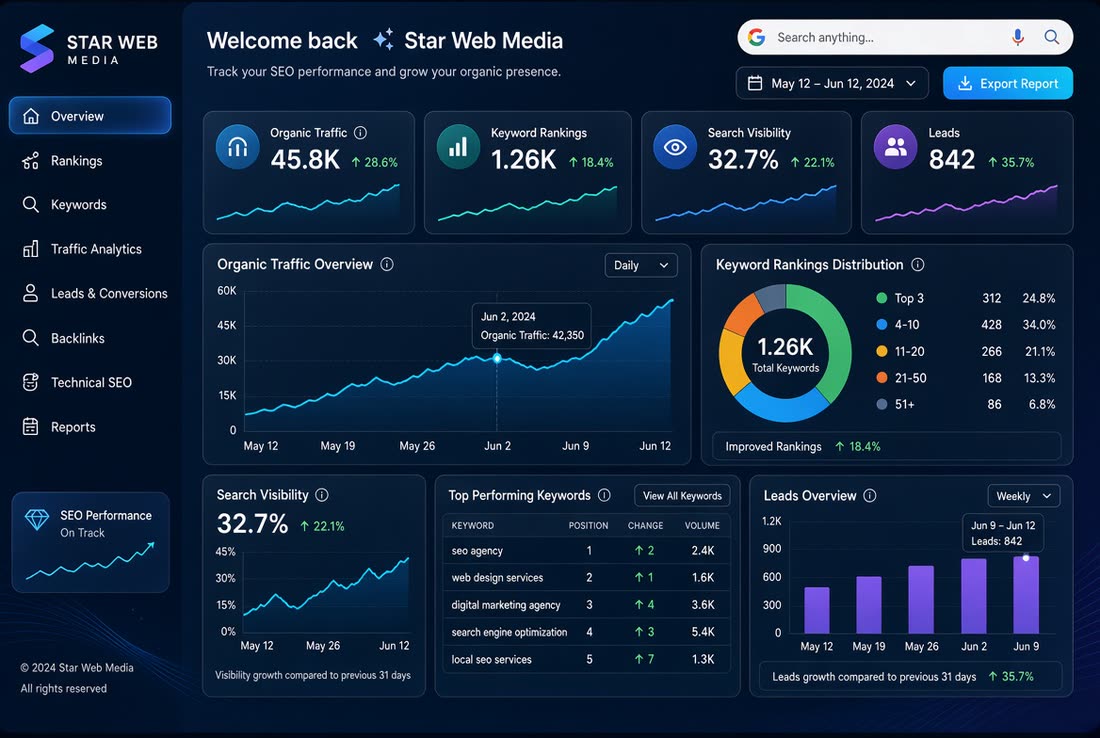Click the Jun 2 data point marker on traffic chart
Screen dimensions: 1100x738
tap(497, 358)
